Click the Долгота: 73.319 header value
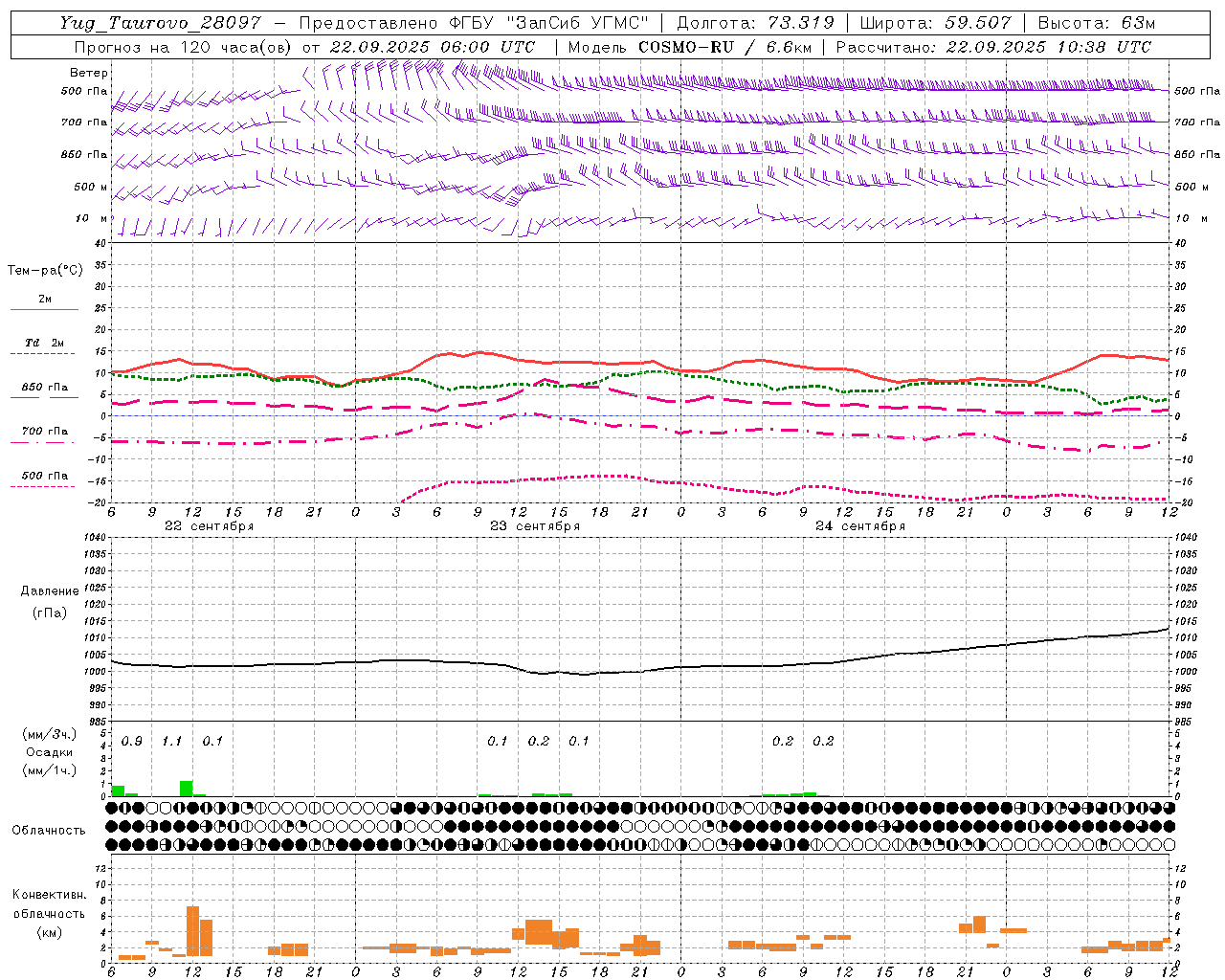 [x=756, y=23]
